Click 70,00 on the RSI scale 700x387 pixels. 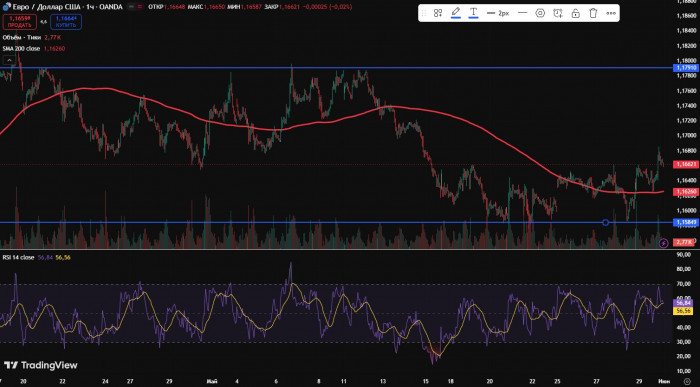684,284
